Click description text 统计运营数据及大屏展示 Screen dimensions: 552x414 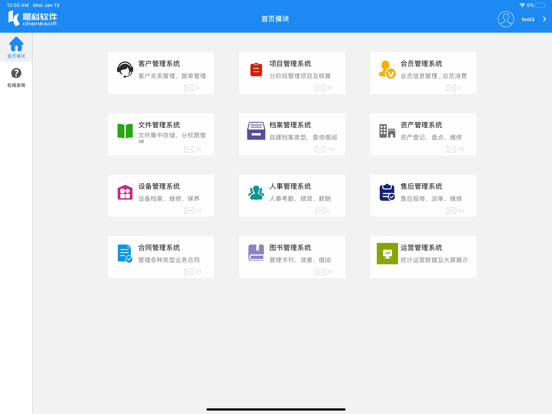point(434,260)
